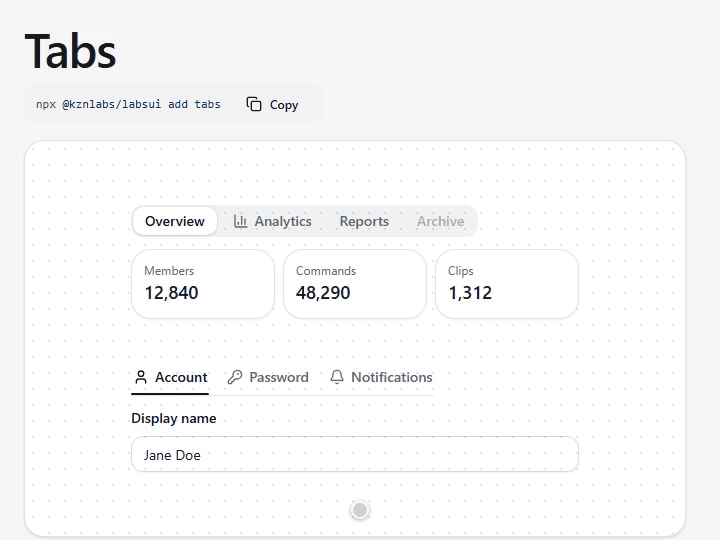Click the Tabs page heading

click(x=70, y=51)
